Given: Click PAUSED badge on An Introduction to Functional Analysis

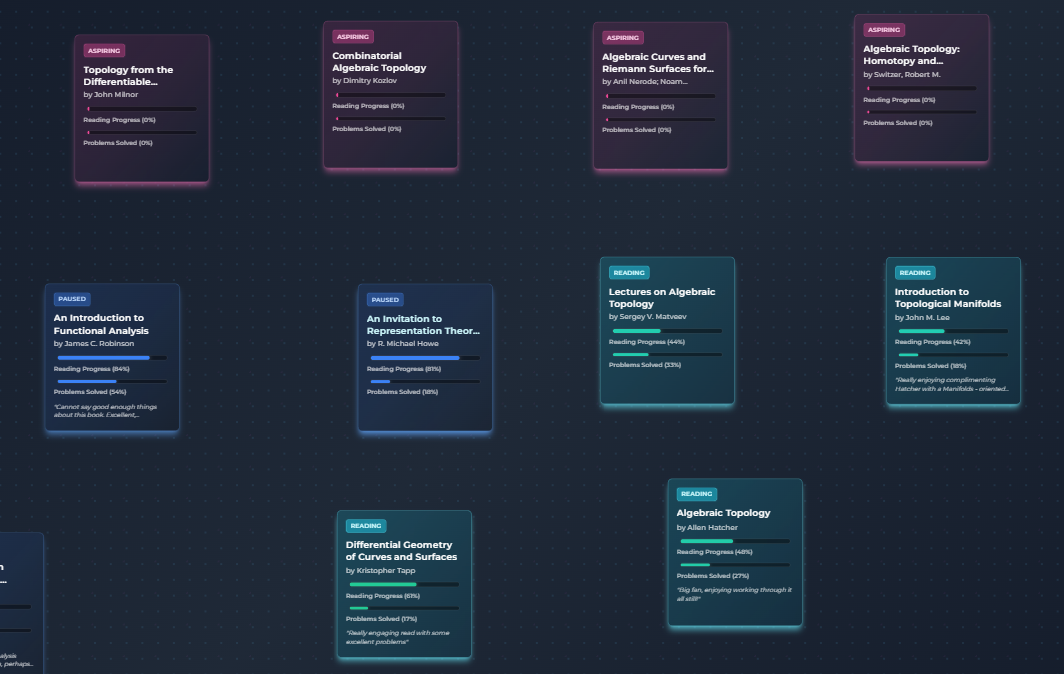Looking at the screenshot, I should click(x=72, y=299).
